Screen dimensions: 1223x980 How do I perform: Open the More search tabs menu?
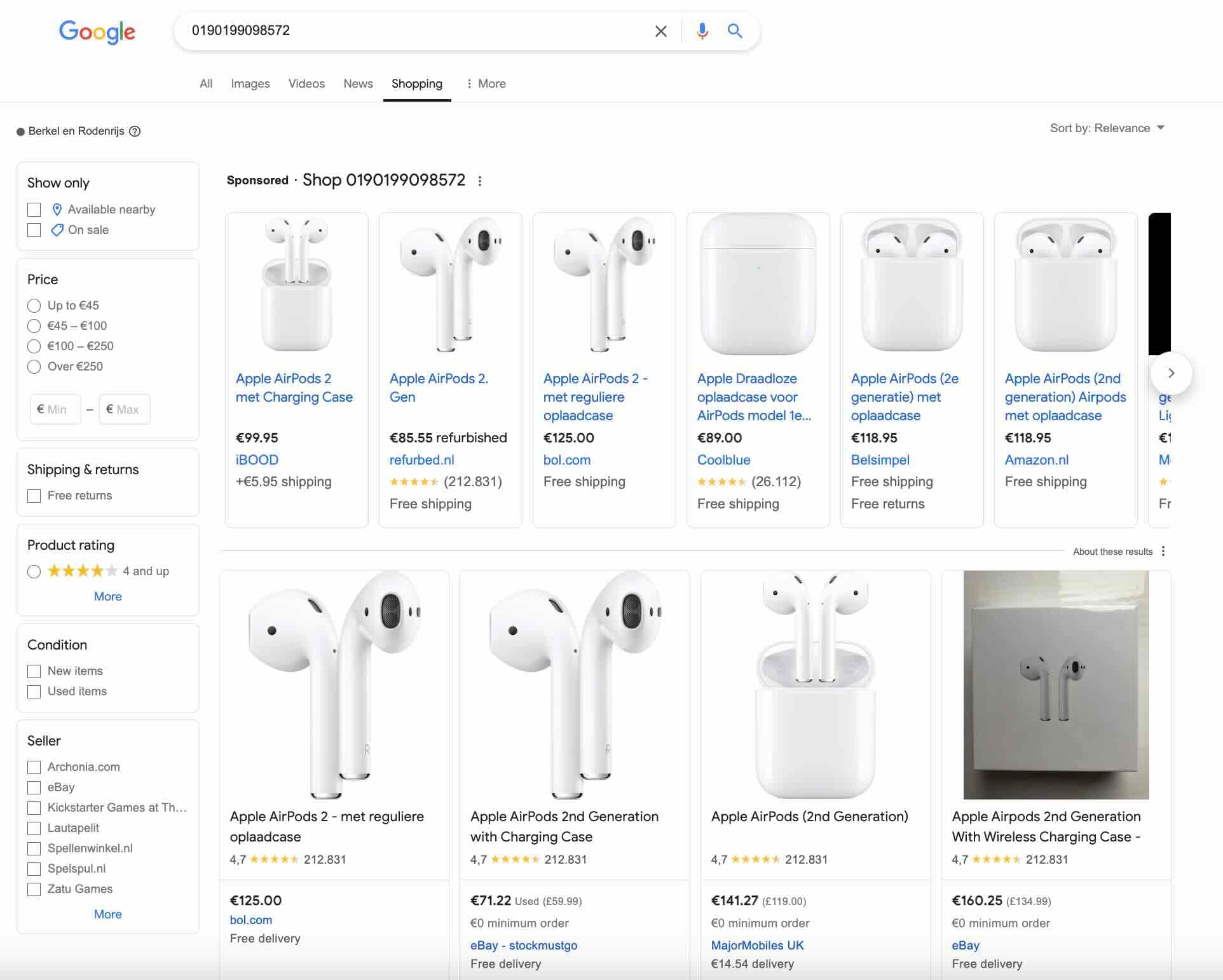point(486,84)
